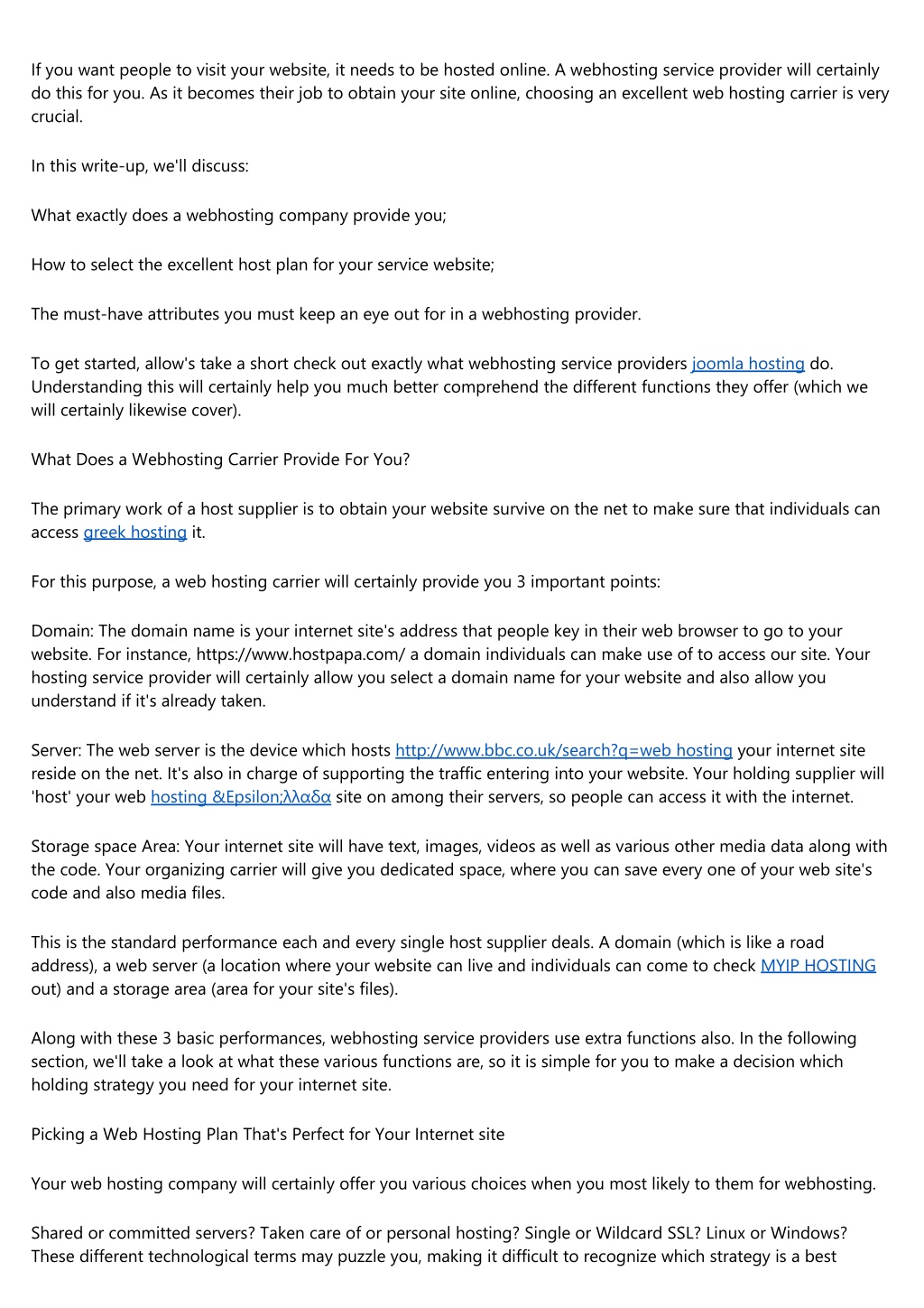This screenshot has width=924, height=1308.
Task: Click the heading 'What Does a Webhosting Carrier Provide For You?'
Action: pyautogui.click(x=221, y=459)
